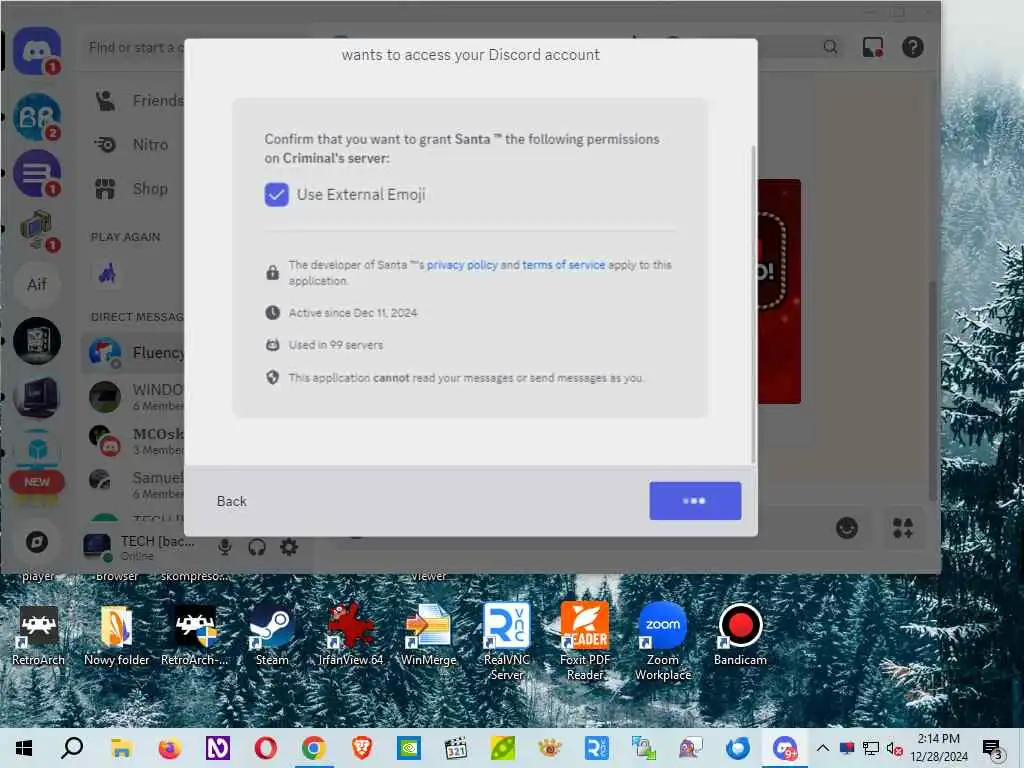Open NVIDIA app from the taskbar
The width and height of the screenshot is (1024, 768).
[x=409, y=748]
